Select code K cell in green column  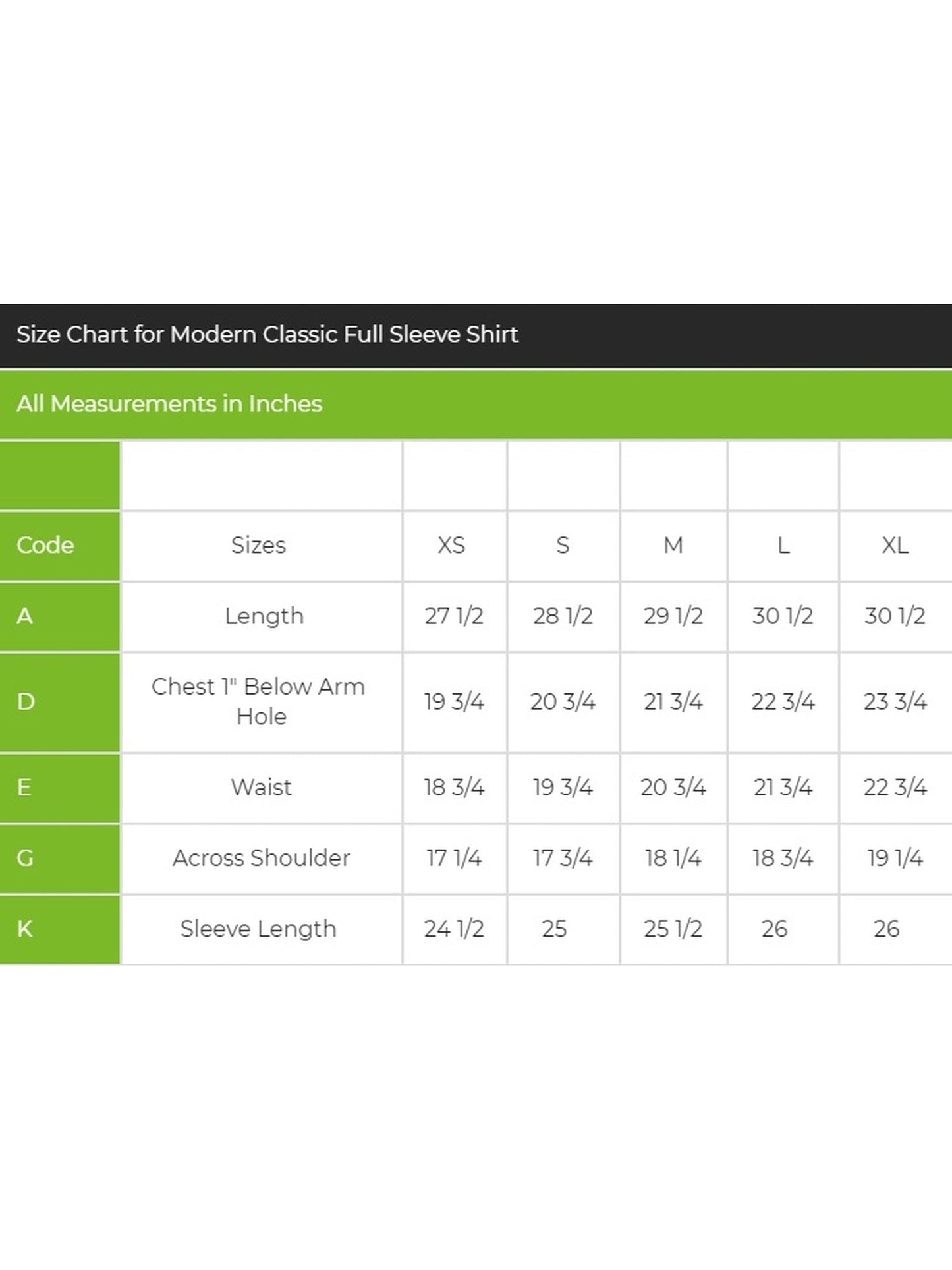(60, 929)
